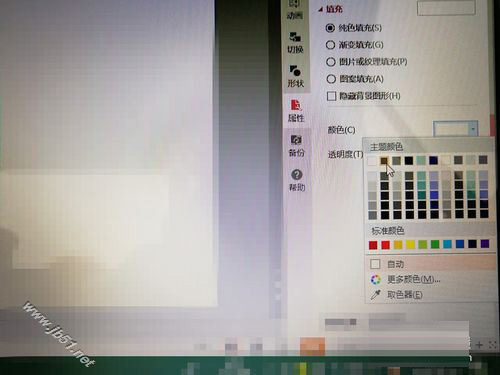
Task: Open the 动画 sidebar panel
Action: (295, 10)
